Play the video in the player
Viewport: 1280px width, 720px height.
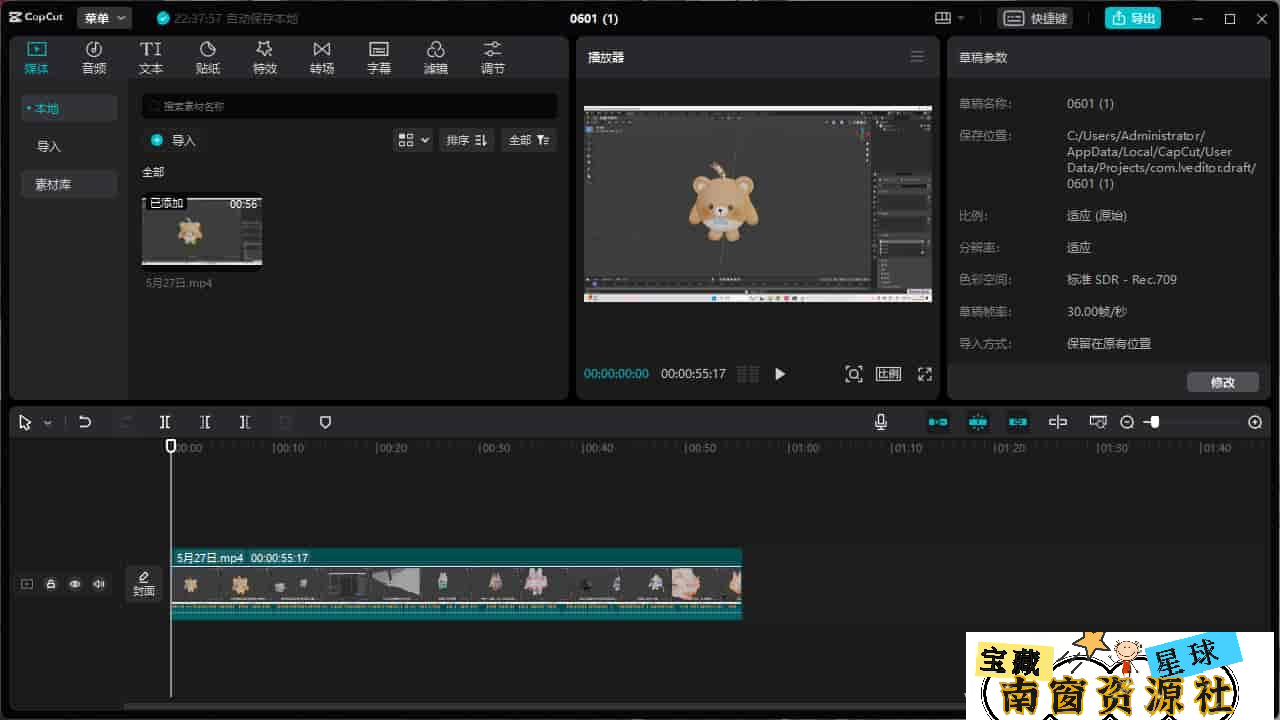pos(780,374)
